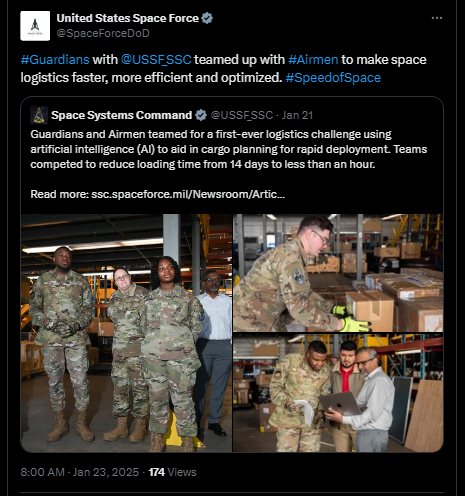
Task: Click Space Systems Command small avatar
Action: tap(39, 115)
